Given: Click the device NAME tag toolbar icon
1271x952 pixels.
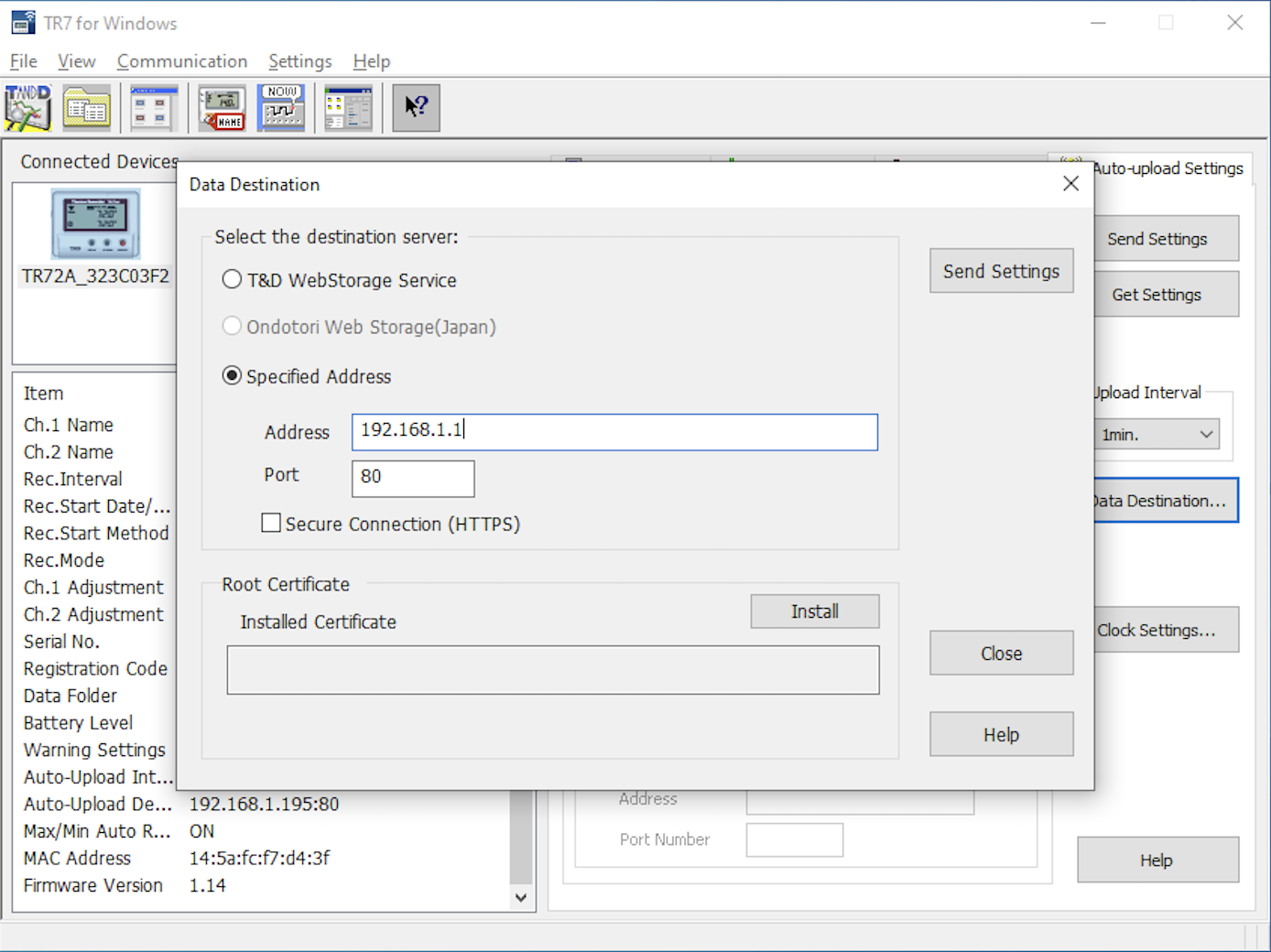Looking at the screenshot, I should point(223,108).
